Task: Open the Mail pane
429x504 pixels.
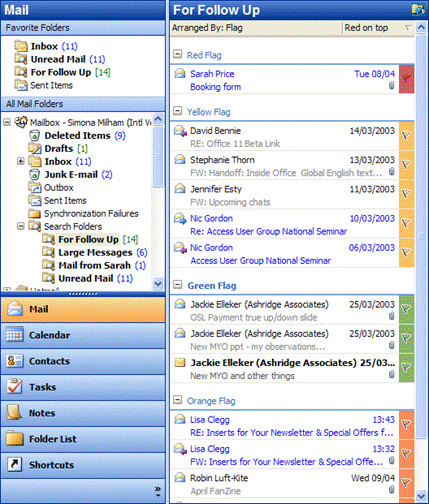Action: 83,309
